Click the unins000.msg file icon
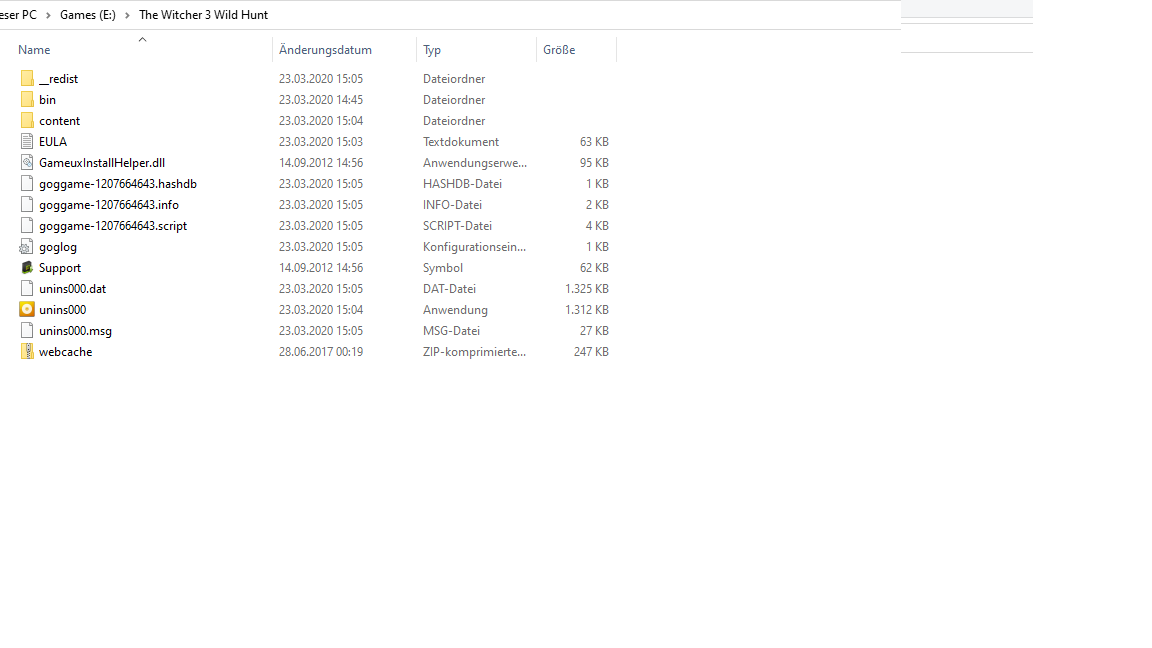Screen dimensions: 1152x648 27,331
